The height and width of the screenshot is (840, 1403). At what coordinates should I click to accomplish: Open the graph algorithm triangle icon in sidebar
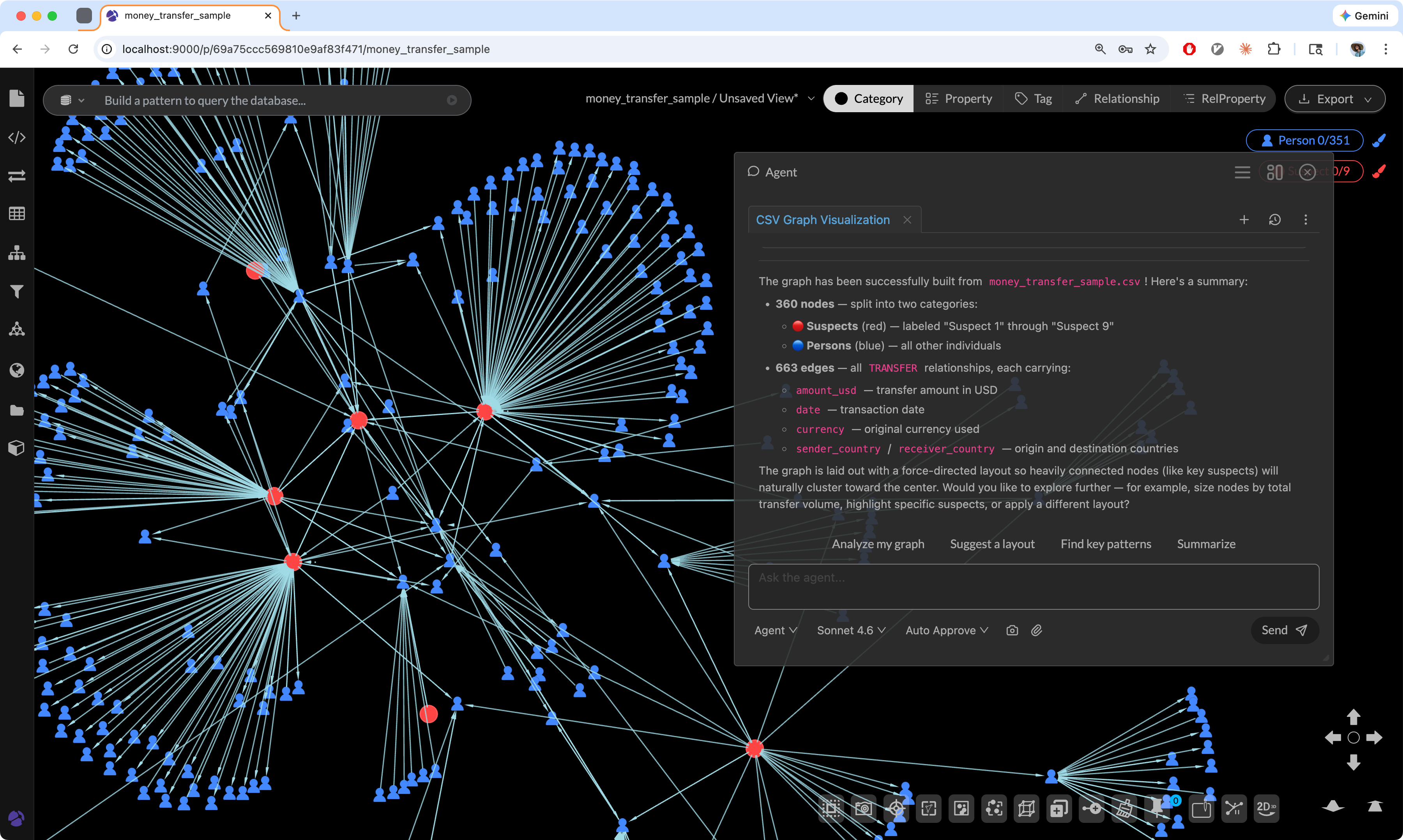(x=17, y=329)
